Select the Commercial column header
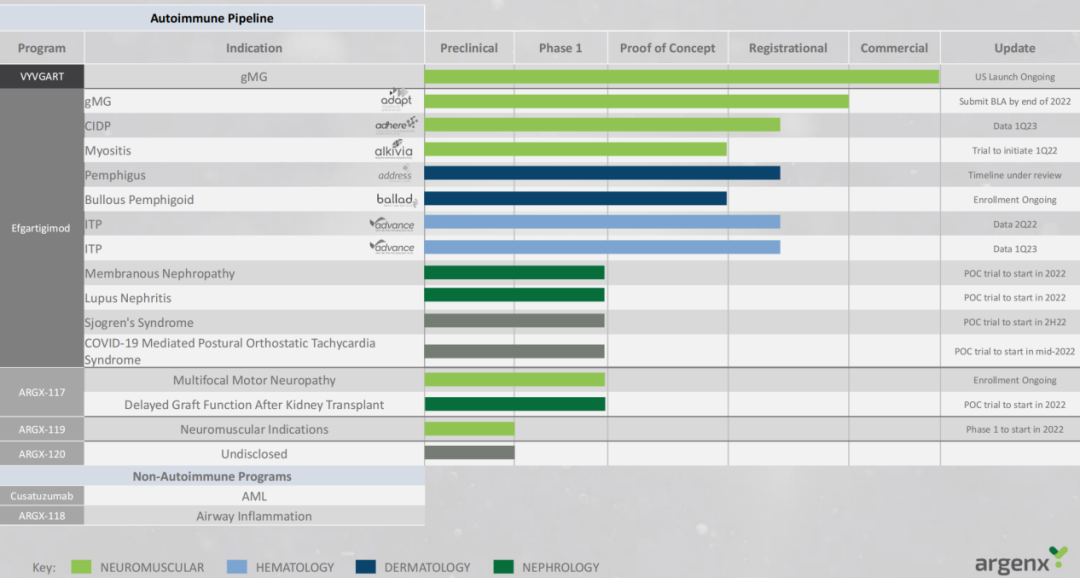The width and height of the screenshot is (1080, 578). pyautogui.click(x=894, y=48)
